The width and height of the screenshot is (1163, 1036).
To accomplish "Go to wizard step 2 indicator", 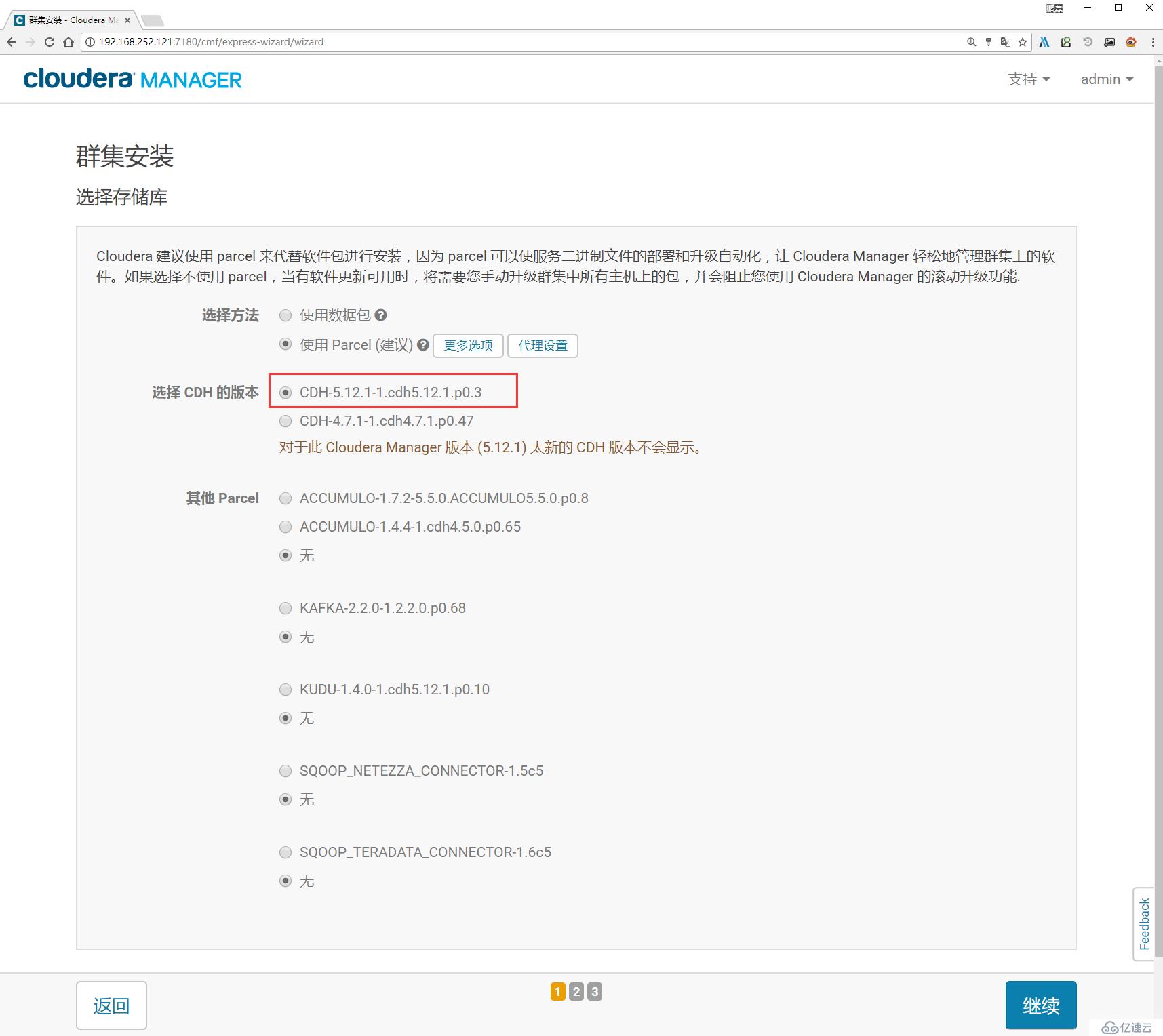I will click(576, 992).
